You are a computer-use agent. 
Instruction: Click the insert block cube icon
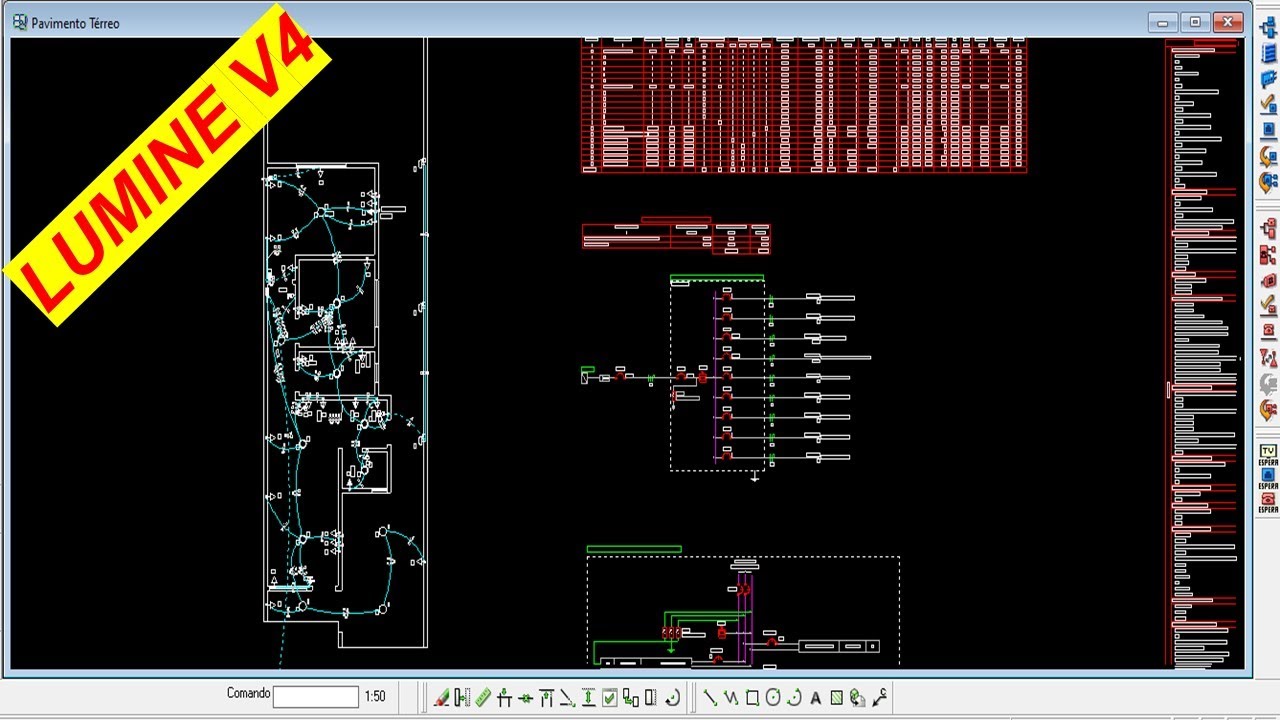click(x=858, y=697)
